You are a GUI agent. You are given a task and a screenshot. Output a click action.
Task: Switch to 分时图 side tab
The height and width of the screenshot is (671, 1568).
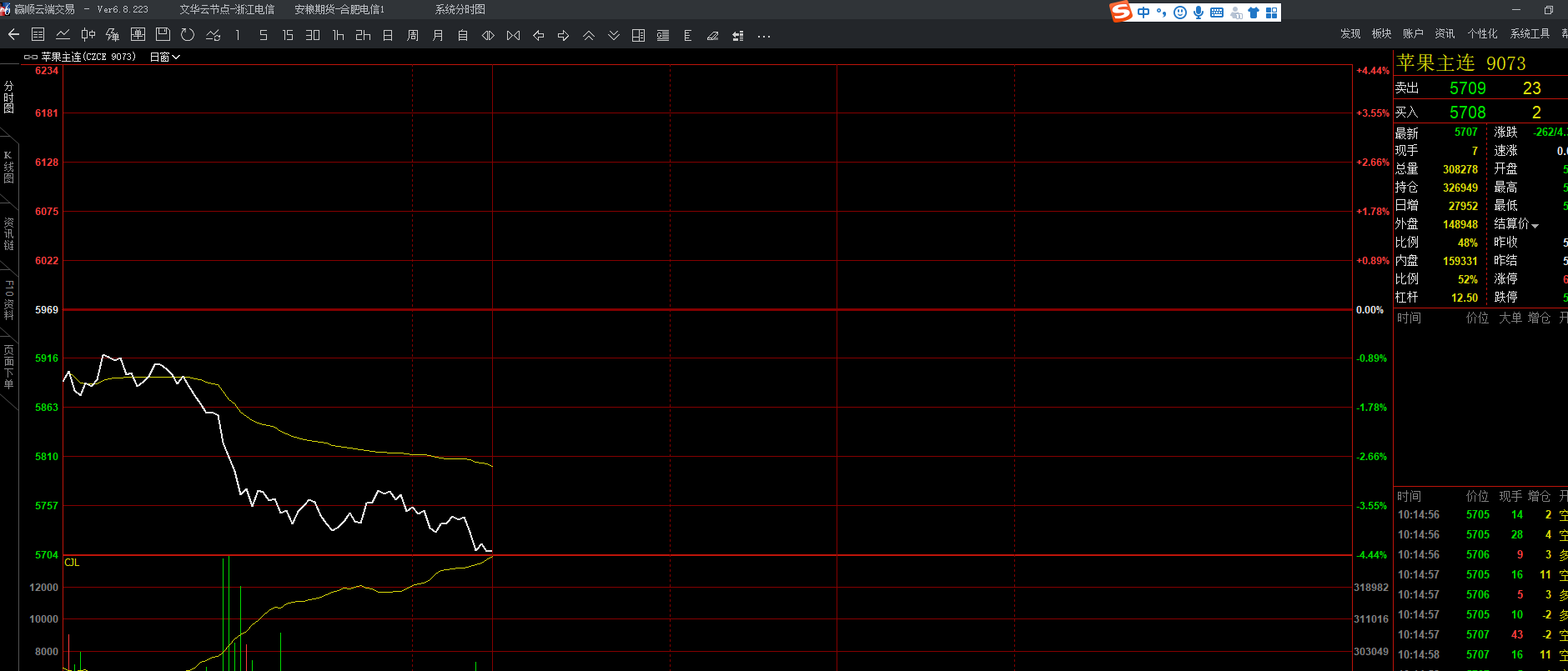(8, 97)
